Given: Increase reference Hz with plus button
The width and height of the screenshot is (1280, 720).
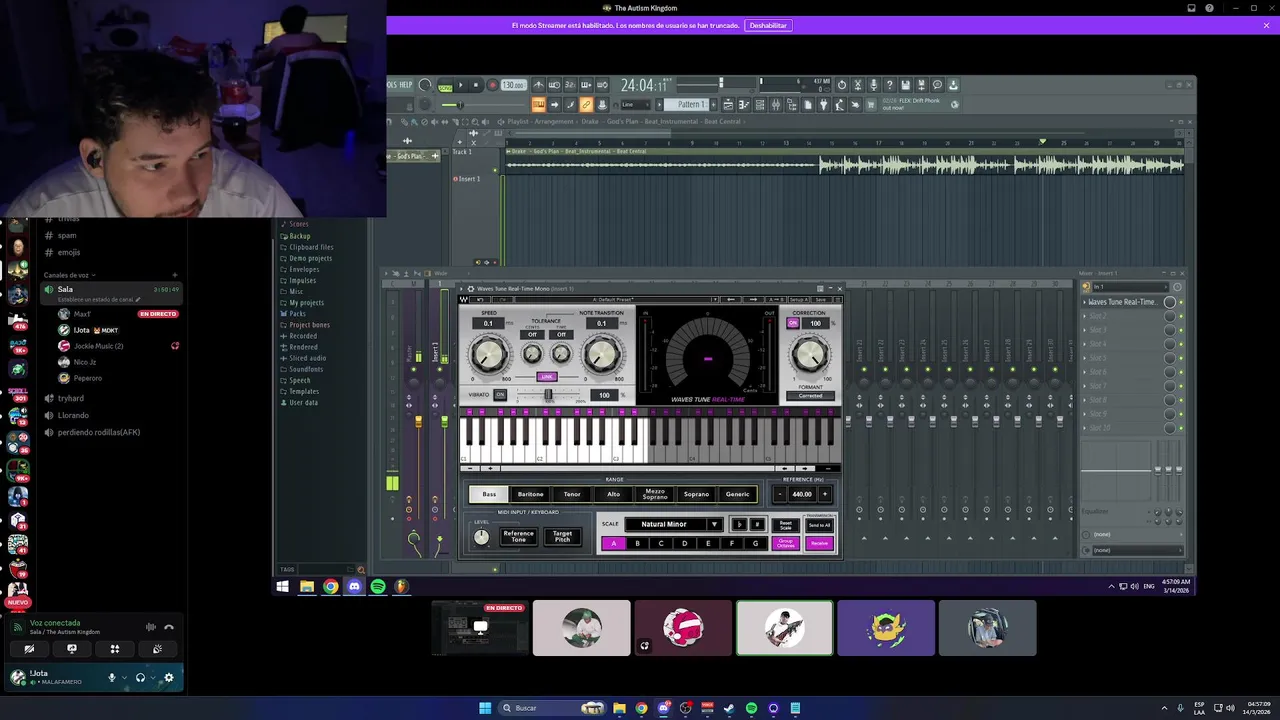Looking at the screenshot, I should pos(825,494).
